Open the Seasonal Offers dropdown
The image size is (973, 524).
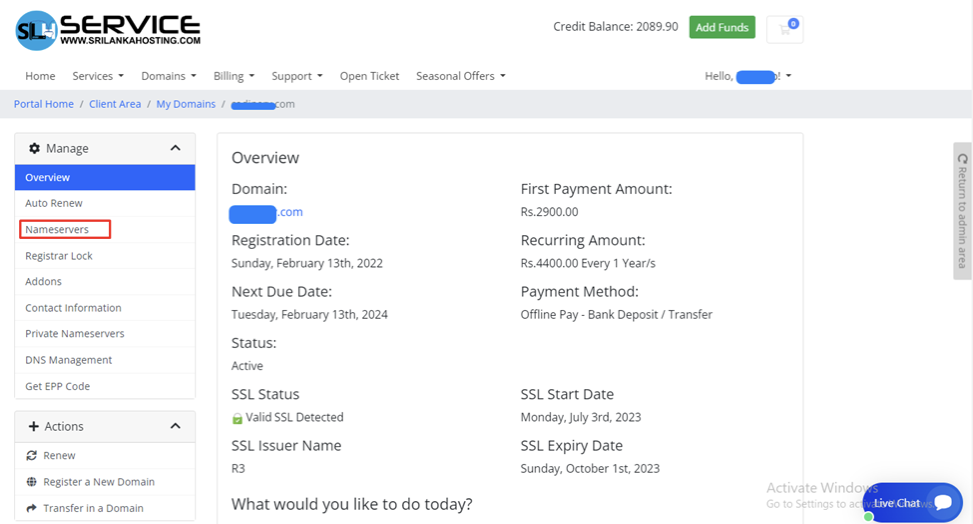[x=460, y=76]
